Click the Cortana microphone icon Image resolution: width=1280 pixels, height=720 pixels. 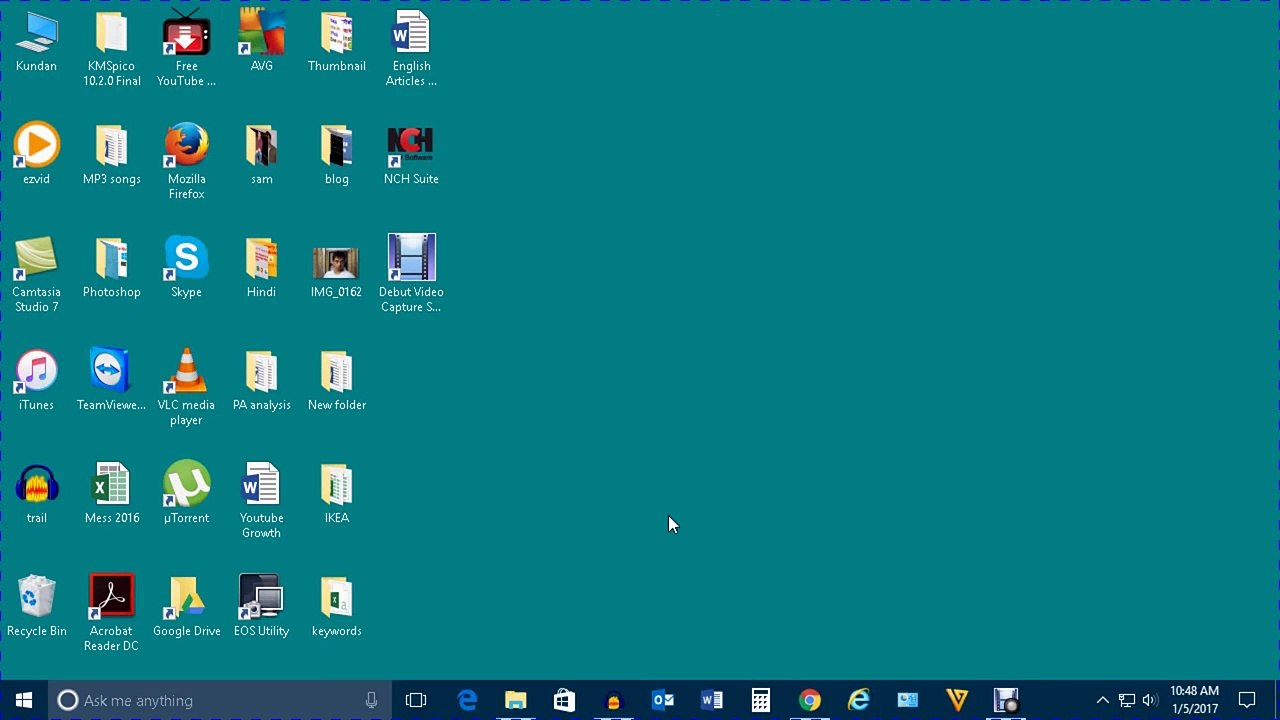click(x=371, y=700)
